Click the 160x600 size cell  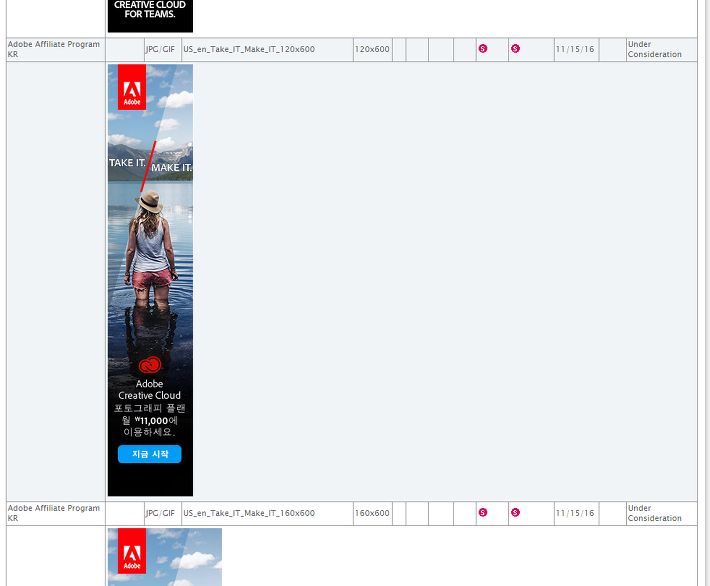pyautogui.click(x=372, y=513)
